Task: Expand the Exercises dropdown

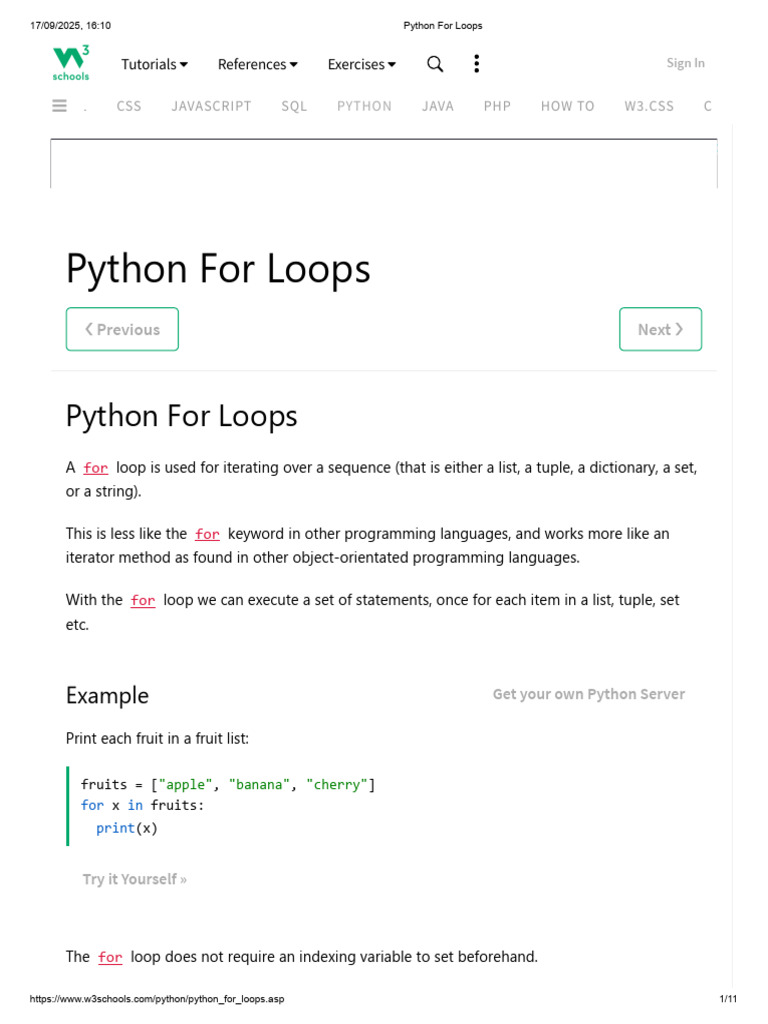Action: point(361,64)
